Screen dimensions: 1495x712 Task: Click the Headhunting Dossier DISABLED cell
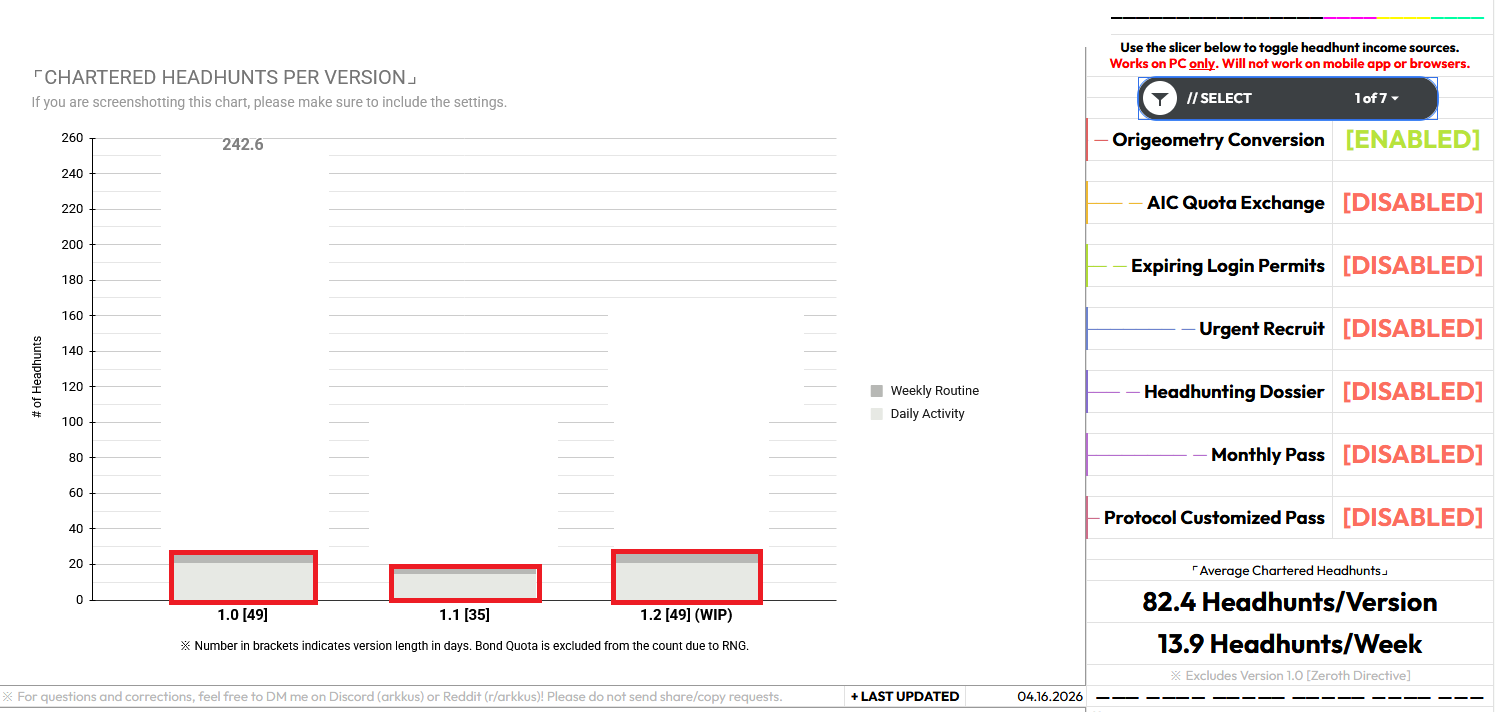coord(1412,392)
